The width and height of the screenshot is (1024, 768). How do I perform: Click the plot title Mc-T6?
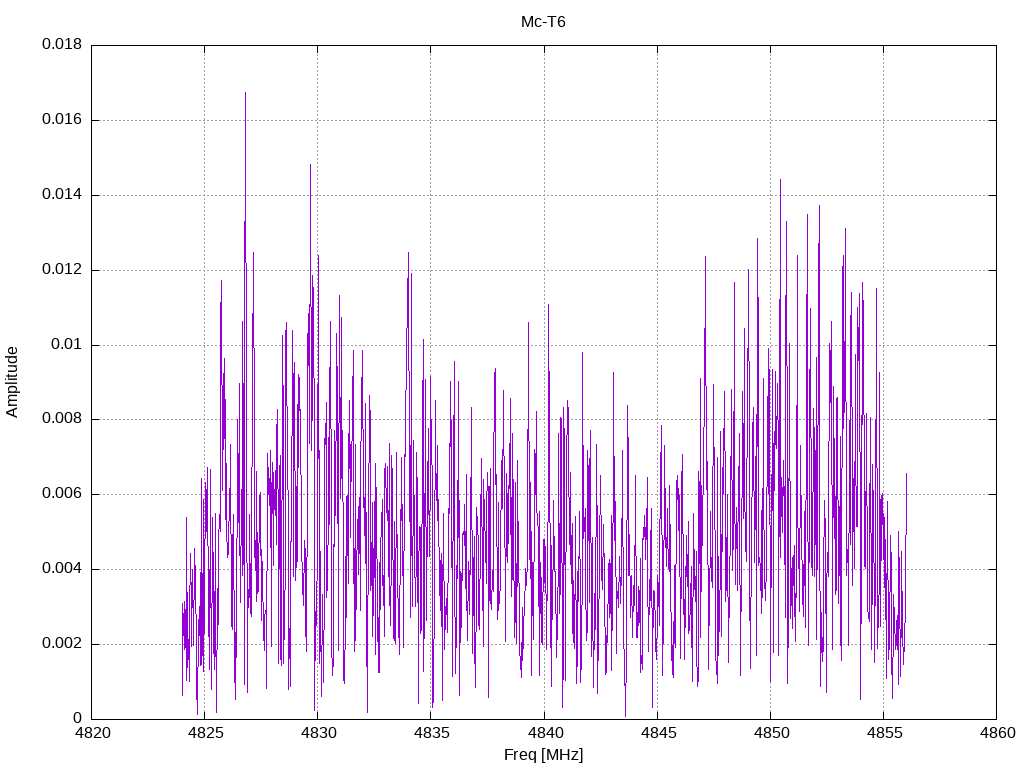pyautogui.click(x=543, y=22)
